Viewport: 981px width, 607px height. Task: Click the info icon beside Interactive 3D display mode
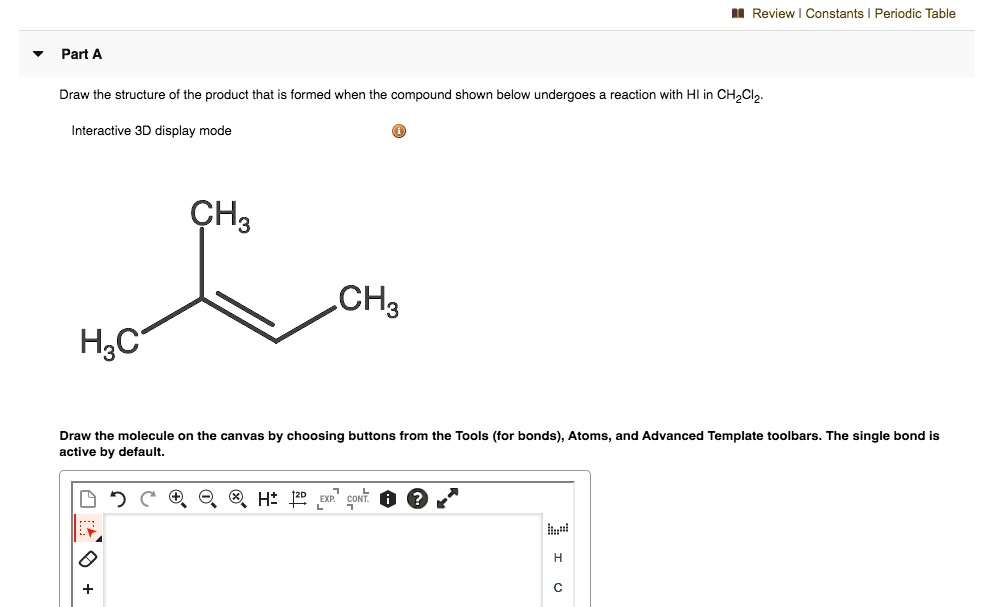398,130
